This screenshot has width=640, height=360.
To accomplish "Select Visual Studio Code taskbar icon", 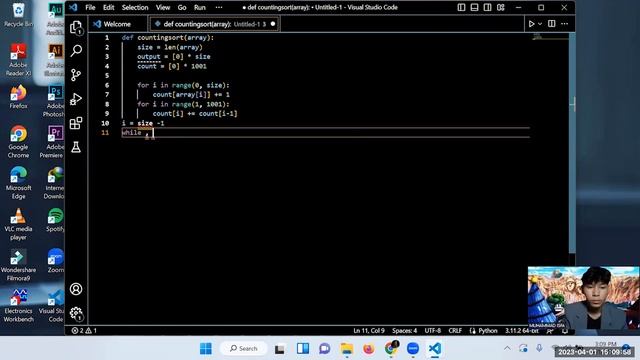I will (435, 349).
